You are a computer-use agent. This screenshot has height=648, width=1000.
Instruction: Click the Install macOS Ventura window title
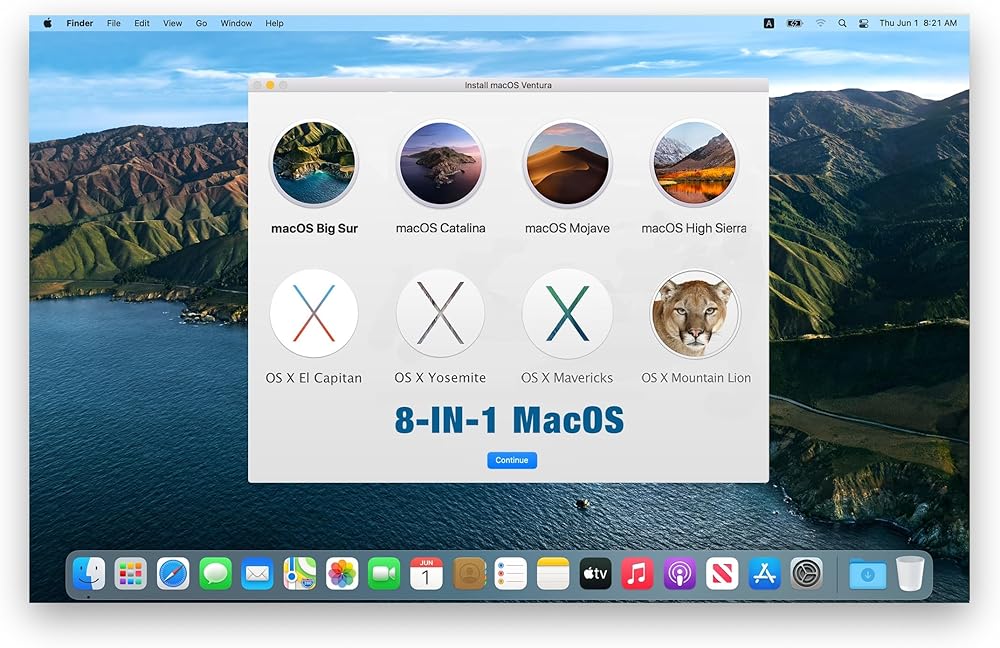pos(508,85)
